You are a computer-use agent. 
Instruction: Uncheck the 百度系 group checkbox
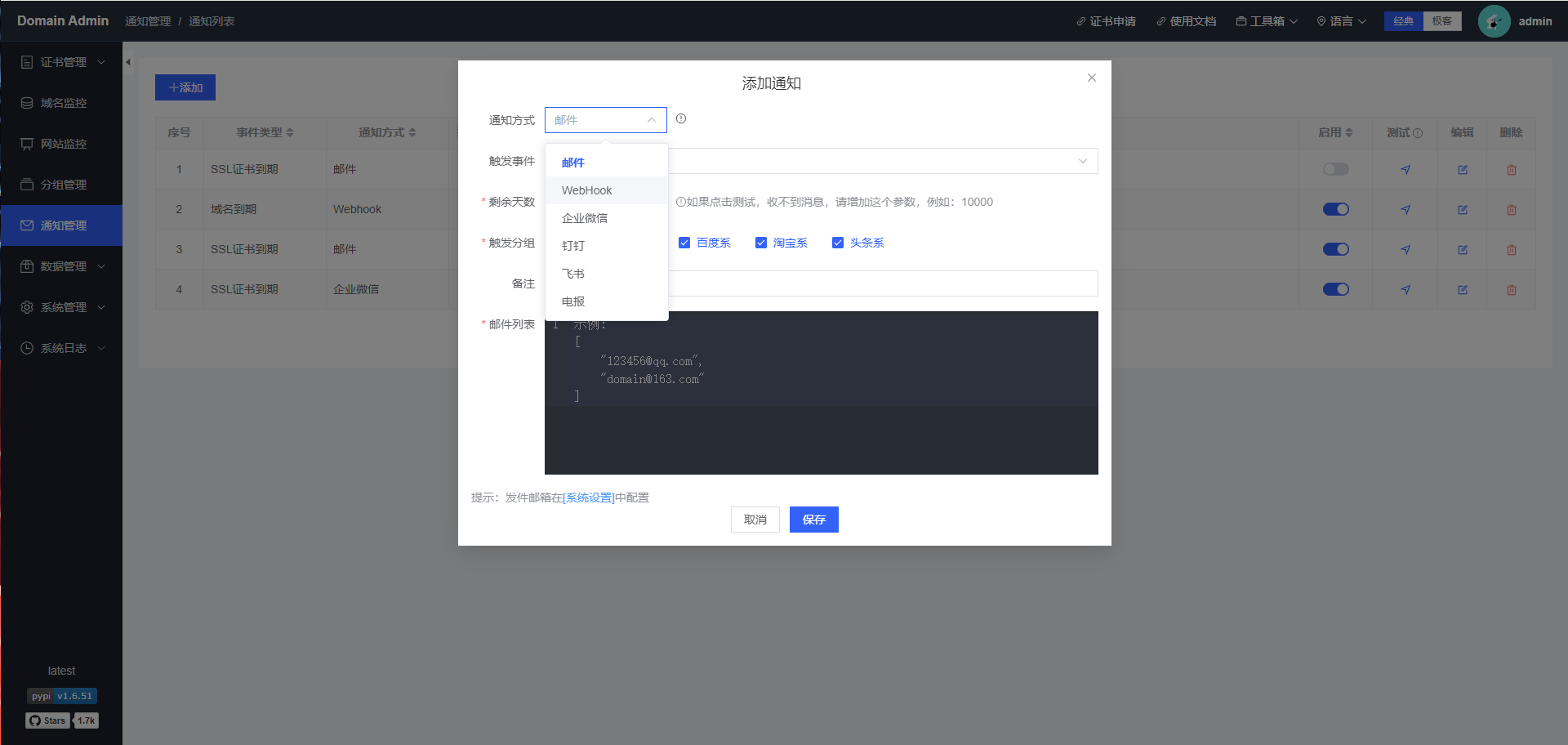[x=684, y=243]
